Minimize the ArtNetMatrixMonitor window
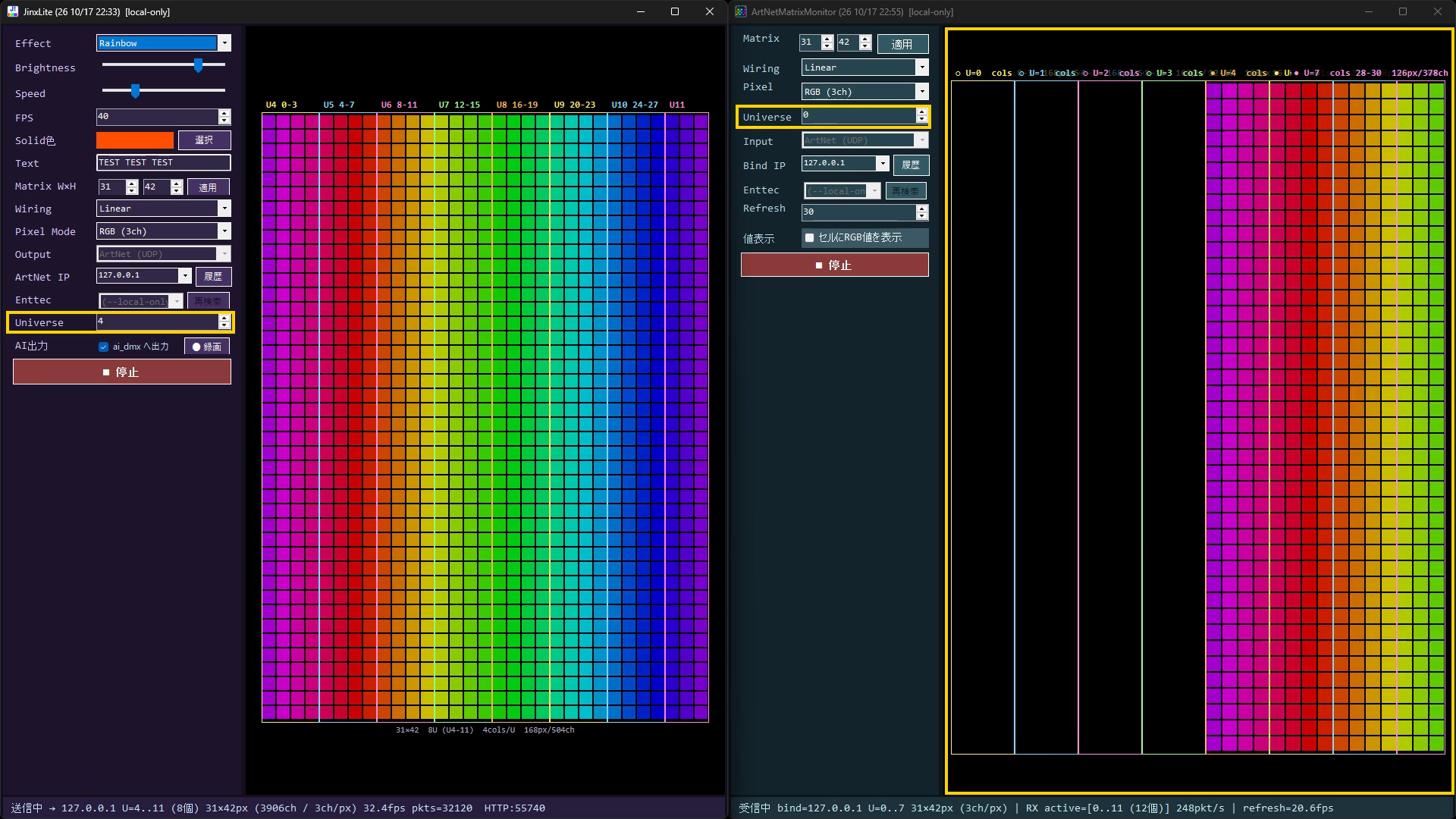Viewport: 1456px width, 819px height. pos(1369,11)
